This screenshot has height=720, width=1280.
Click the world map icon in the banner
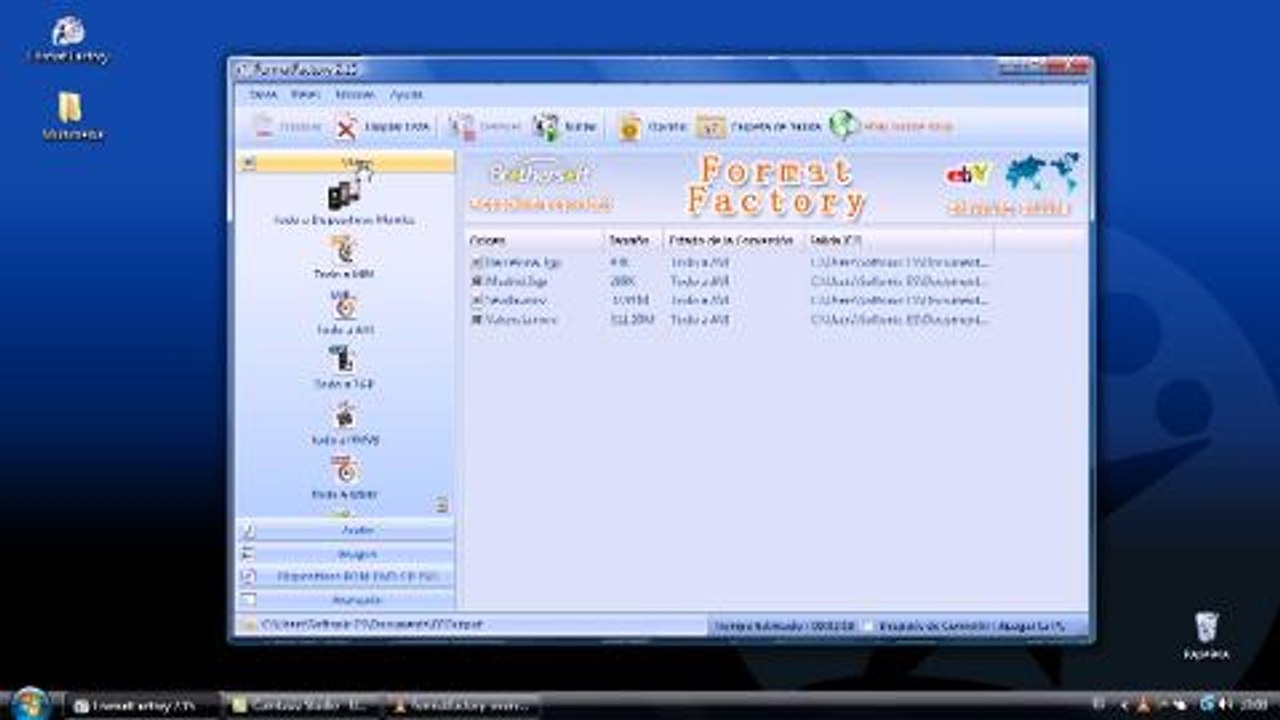1042,172
